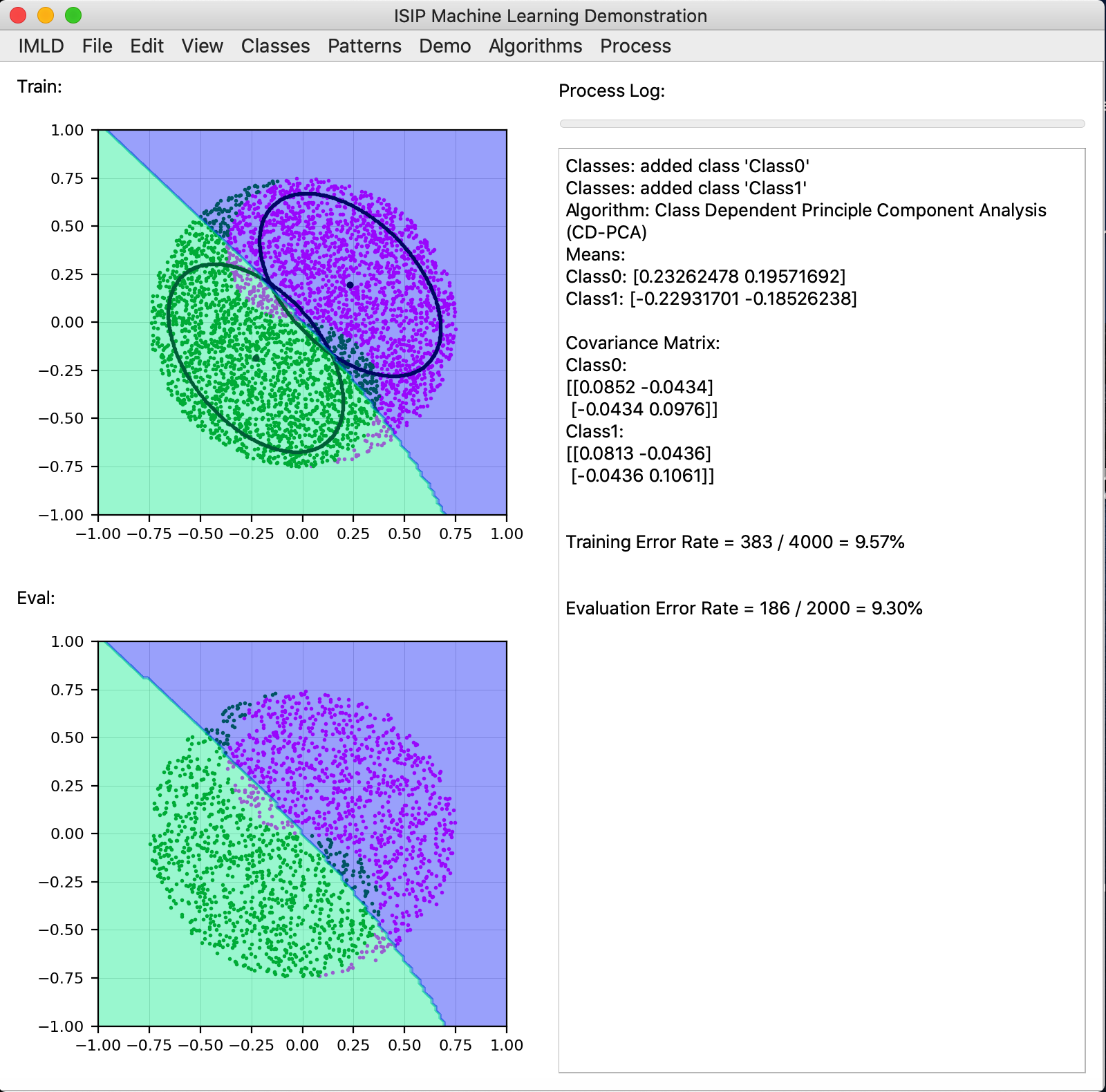
Task: Open the IMLD menu
Action: pos(41,46)
